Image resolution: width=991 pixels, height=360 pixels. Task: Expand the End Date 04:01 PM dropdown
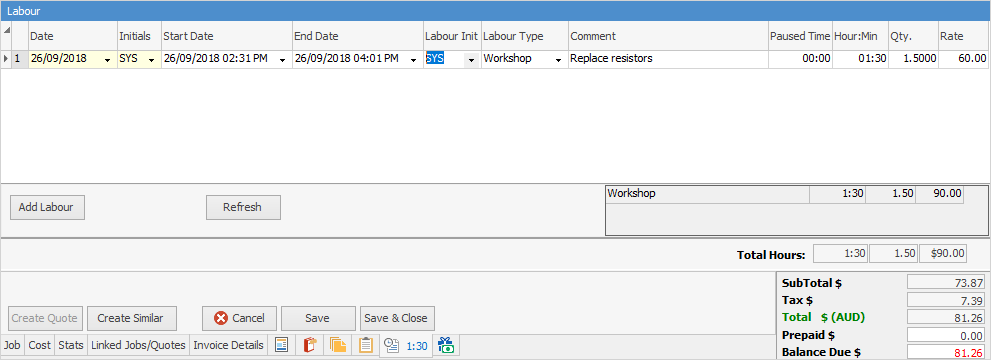pos(413,59)
